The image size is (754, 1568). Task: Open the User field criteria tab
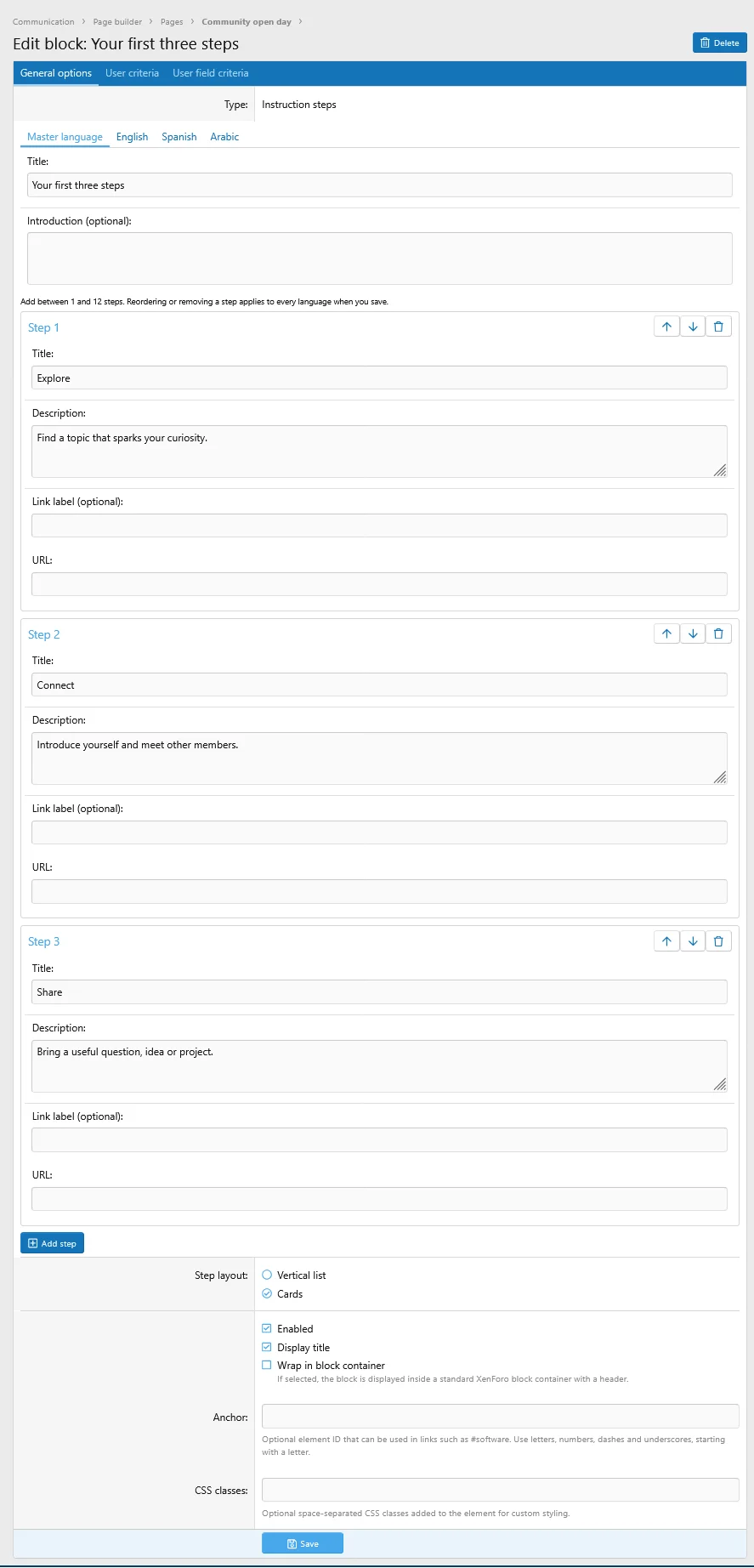pyautogui.click(x=211, y=73)
